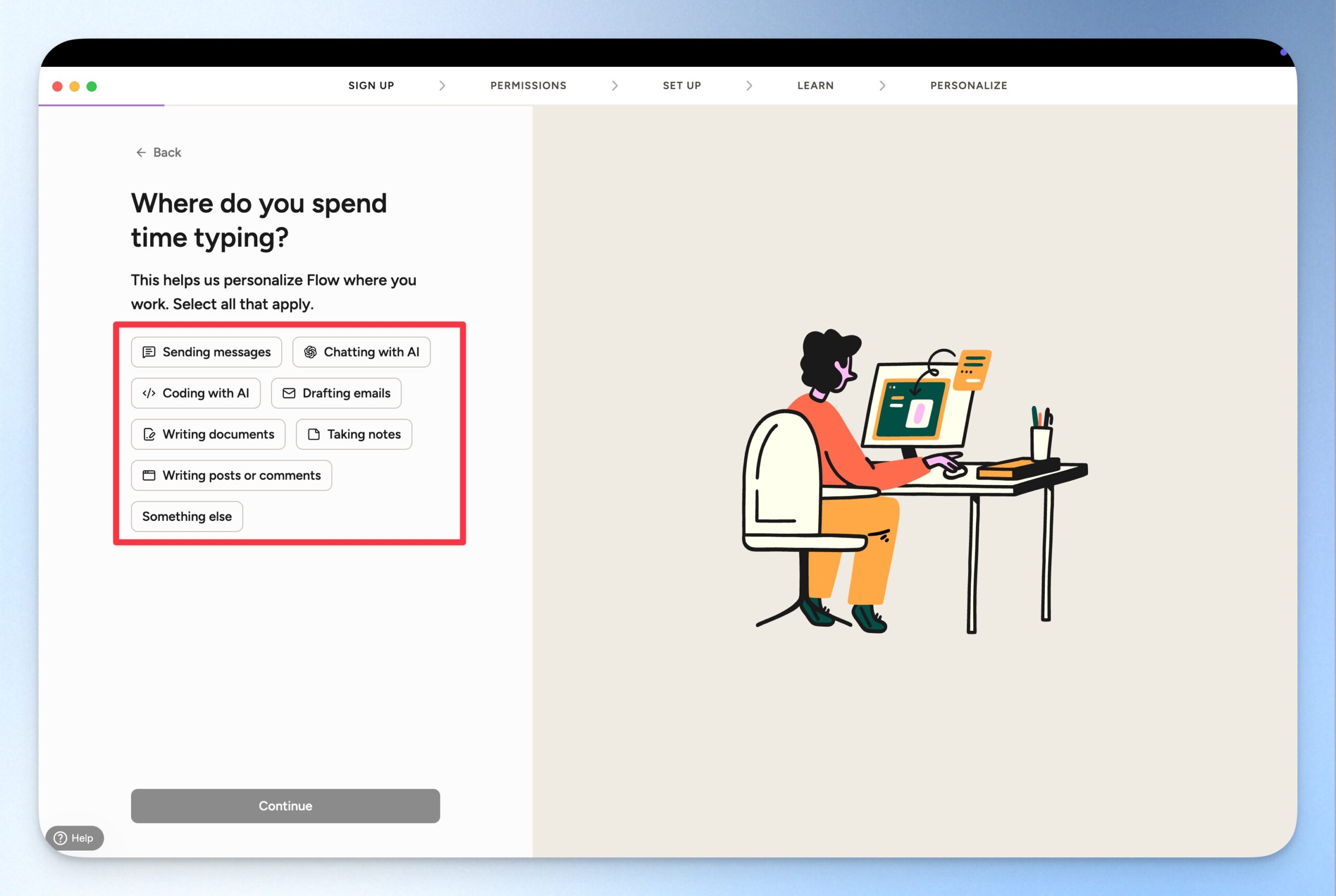Click the page icon in Taking notes
This screenshot has height=896, width=1336.
pyautogui.click(x=314, y=434)
